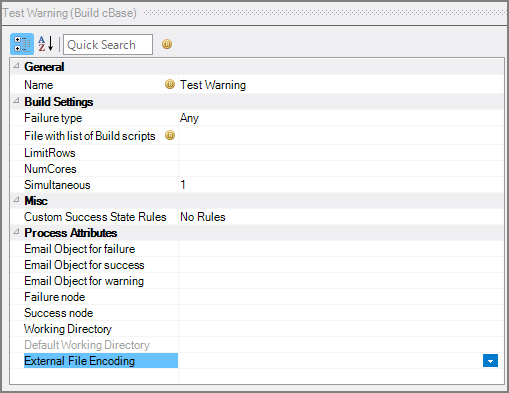Select the 'Working Directory' property label

click(x=68, y=329)
